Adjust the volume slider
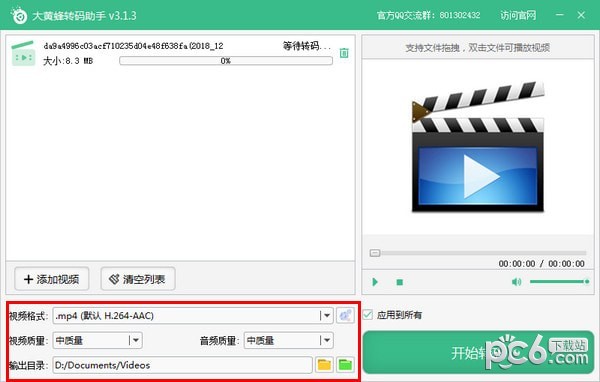Viewport: 600px width, 382px height. 559,282
